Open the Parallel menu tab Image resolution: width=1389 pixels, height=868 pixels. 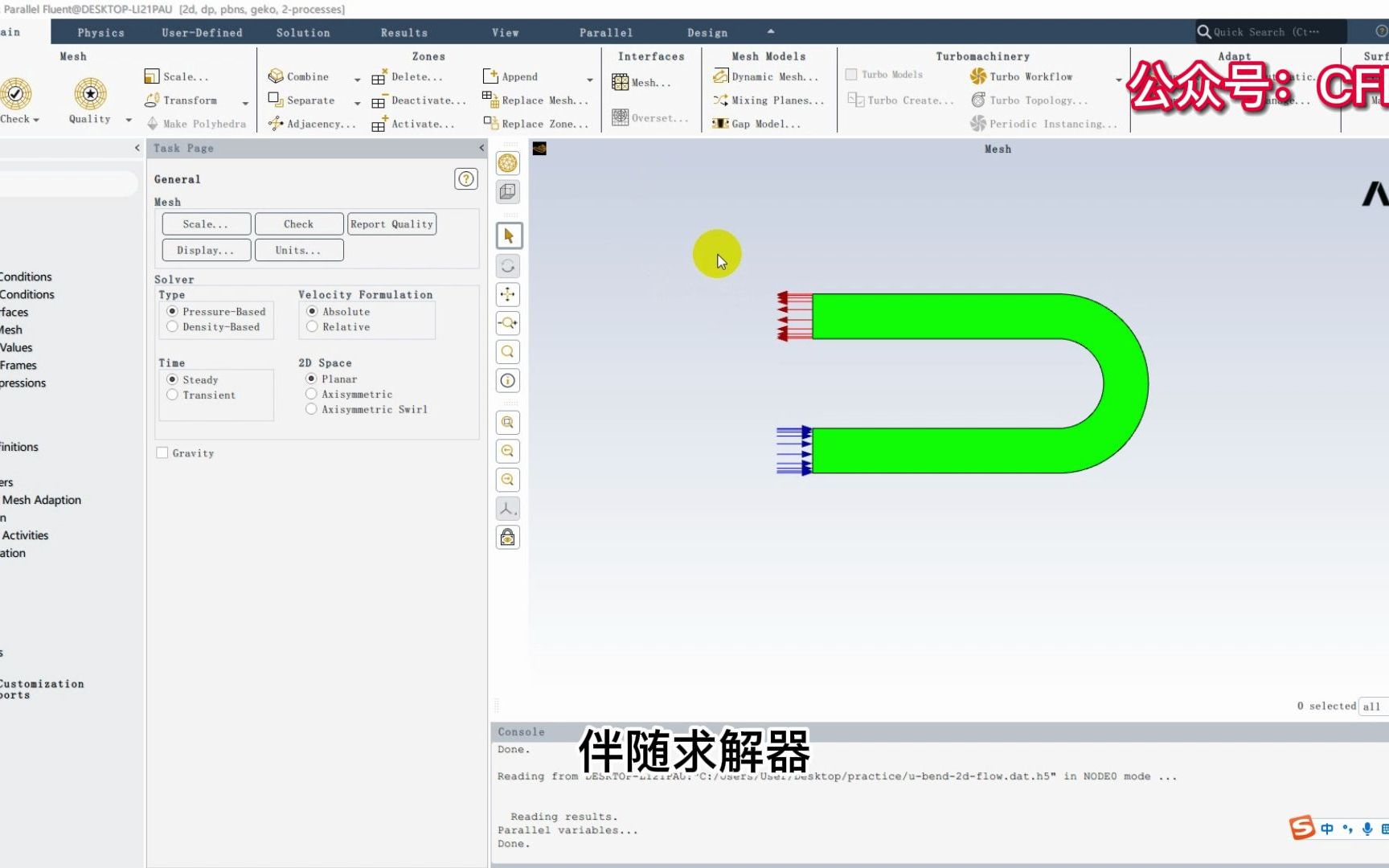click(605, 32)
